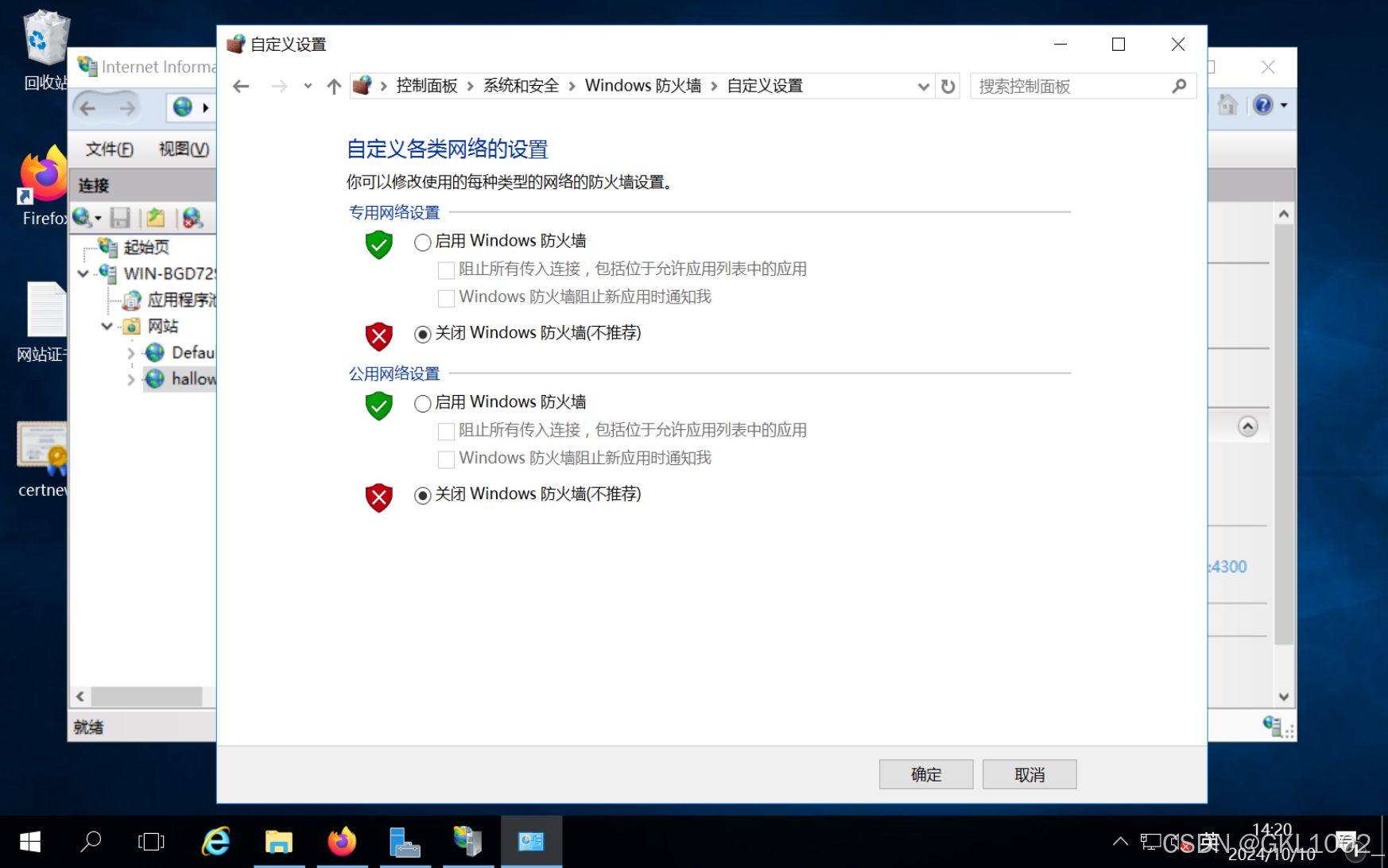
Task: Open 文件(F) menu in IIS Manager
Action: (x=109, y=149)
